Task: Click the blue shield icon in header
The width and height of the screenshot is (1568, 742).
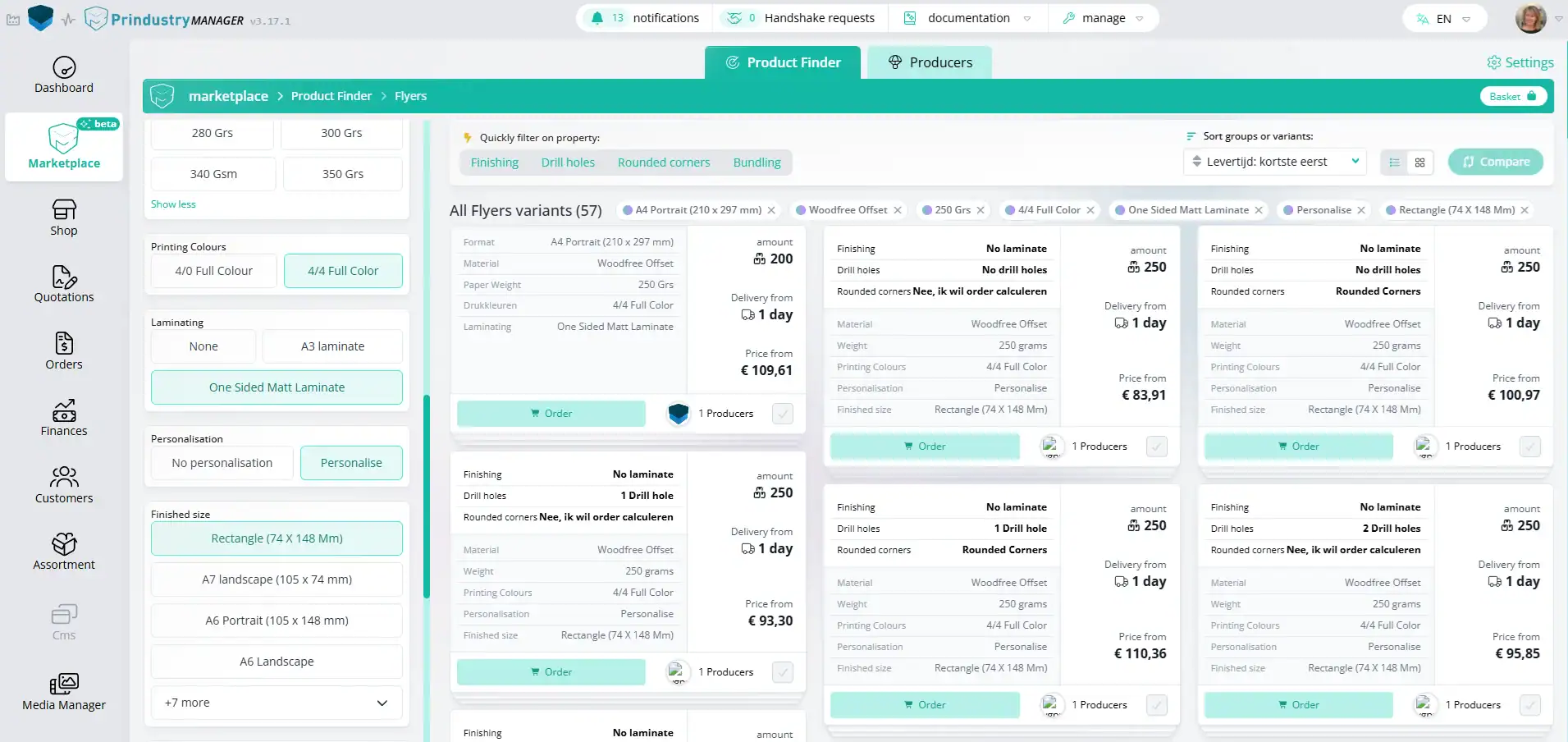Action: pyautogui.click(x=40, y=18)
